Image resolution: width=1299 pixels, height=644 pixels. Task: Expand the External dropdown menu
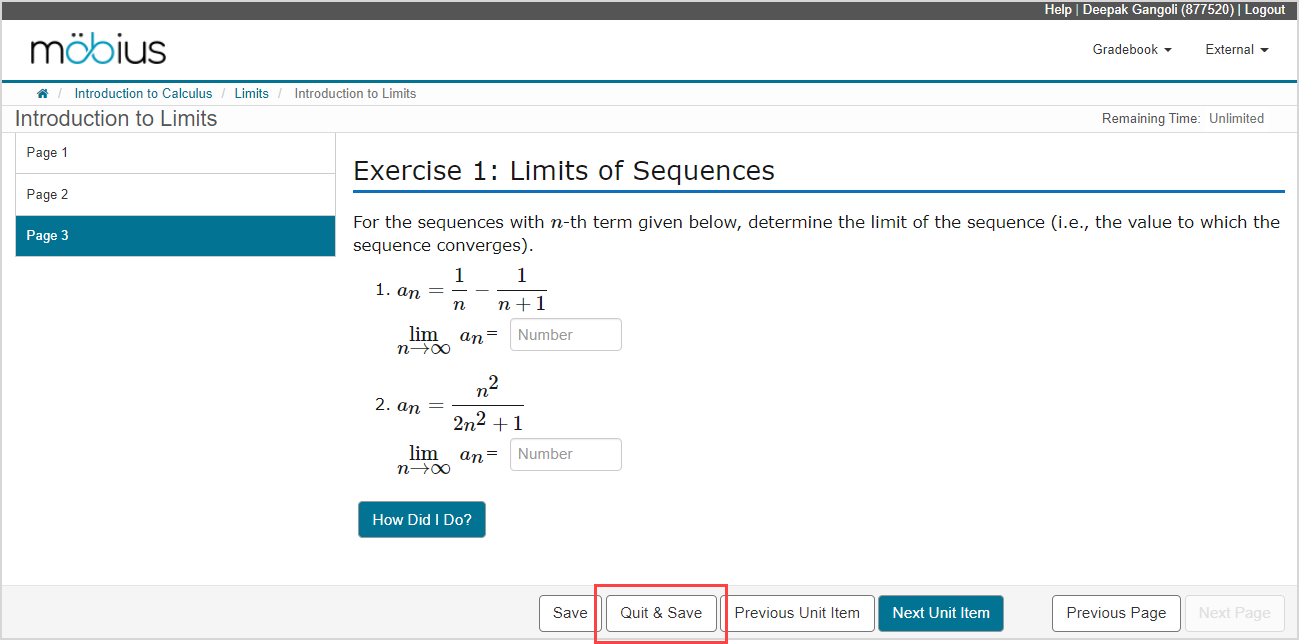click(x=1236, y=50)
